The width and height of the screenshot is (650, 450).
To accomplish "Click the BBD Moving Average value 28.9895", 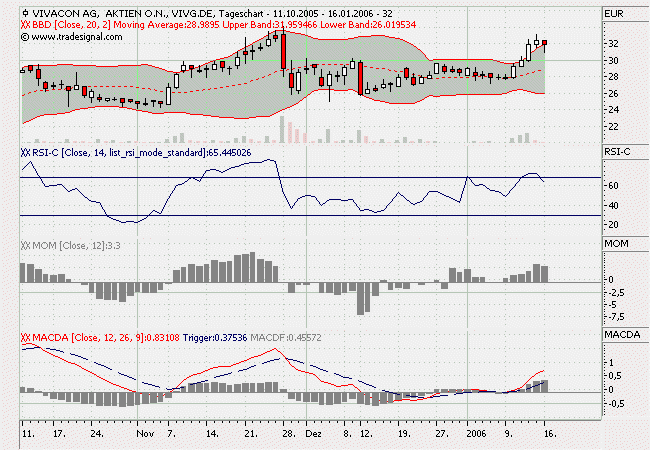I will 203,25.
